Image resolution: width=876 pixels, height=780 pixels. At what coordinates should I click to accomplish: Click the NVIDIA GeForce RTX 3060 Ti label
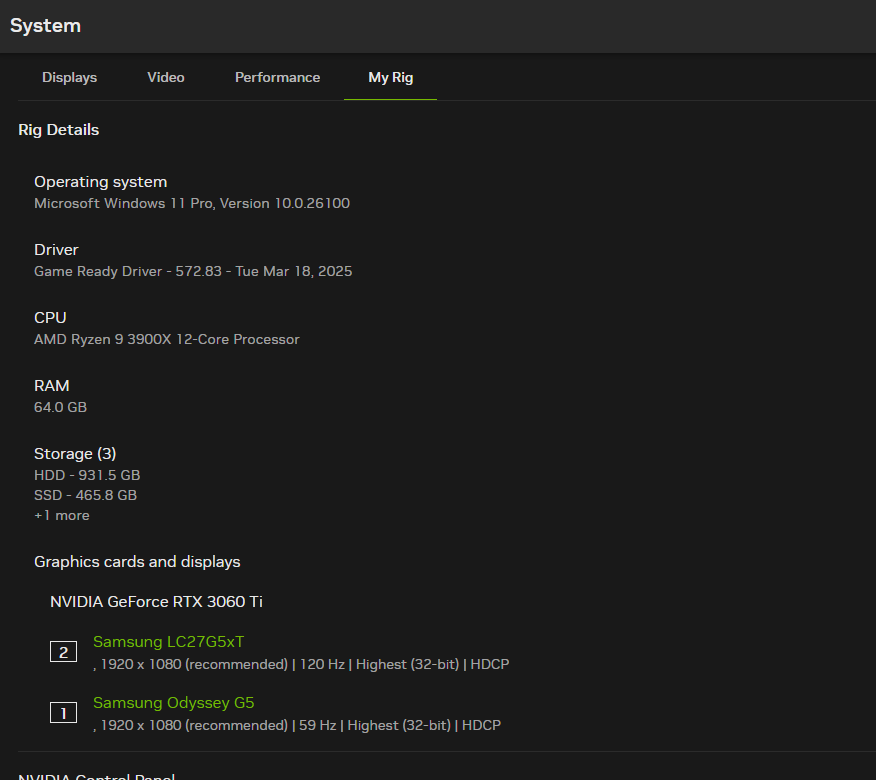pos(156,602)
